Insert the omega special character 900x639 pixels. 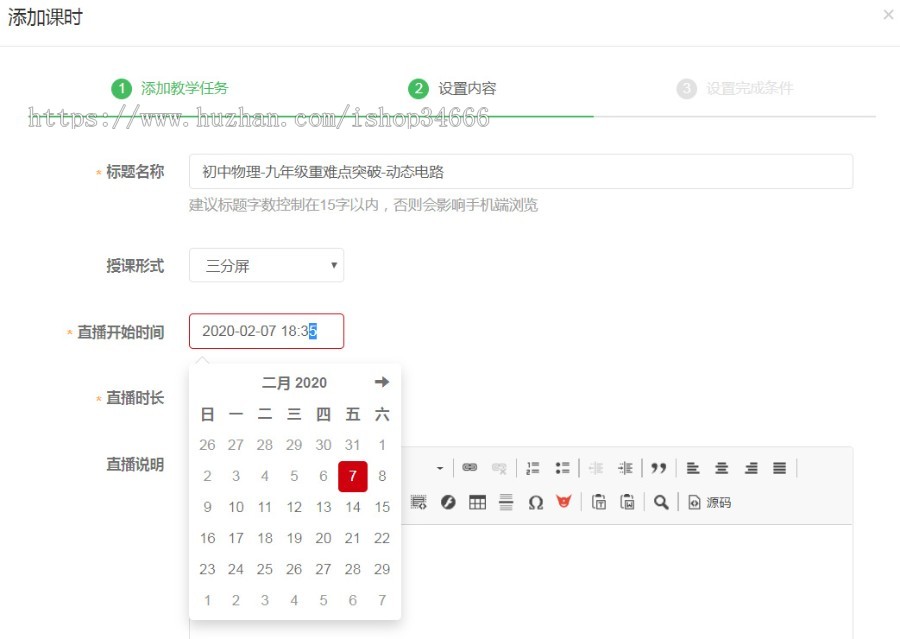[535, 502]
